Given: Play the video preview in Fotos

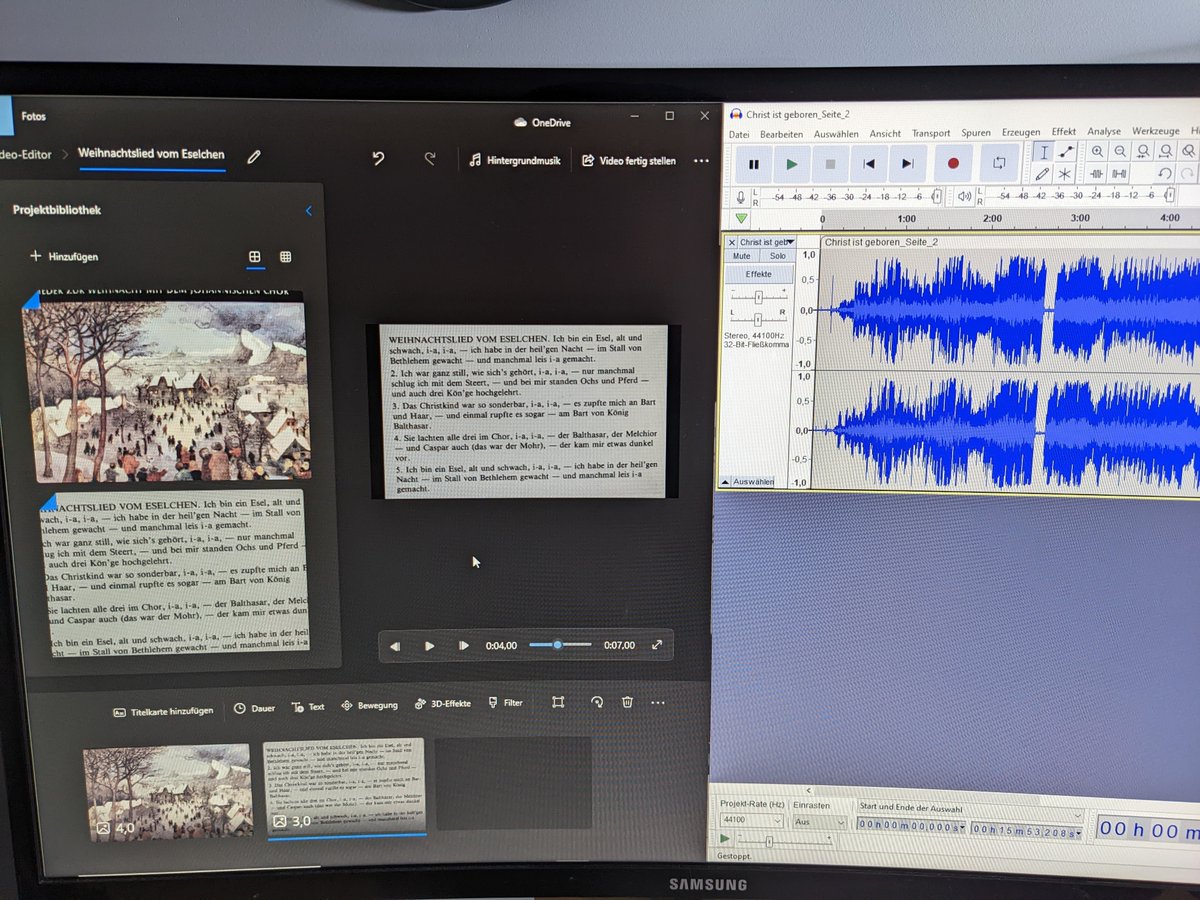Looking at the screenshot, I should [x=429, y=646].
